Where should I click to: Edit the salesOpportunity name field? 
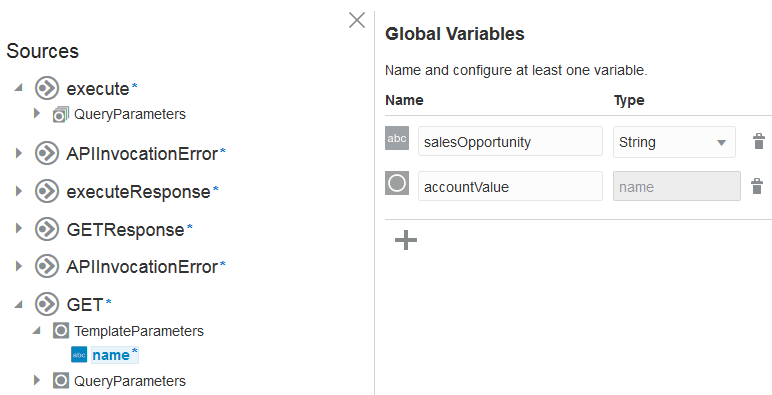pyautogui.click(x=510, y=141)
